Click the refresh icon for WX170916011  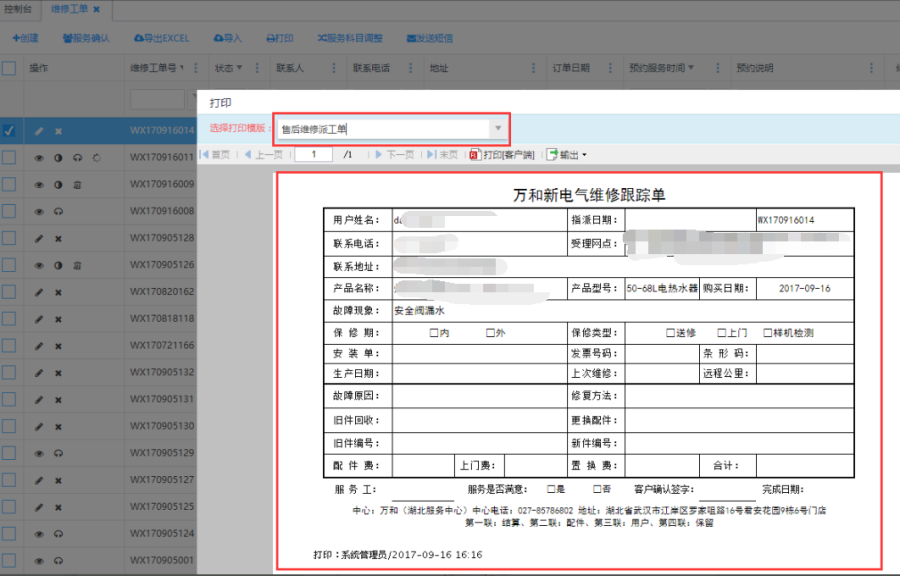96,158
